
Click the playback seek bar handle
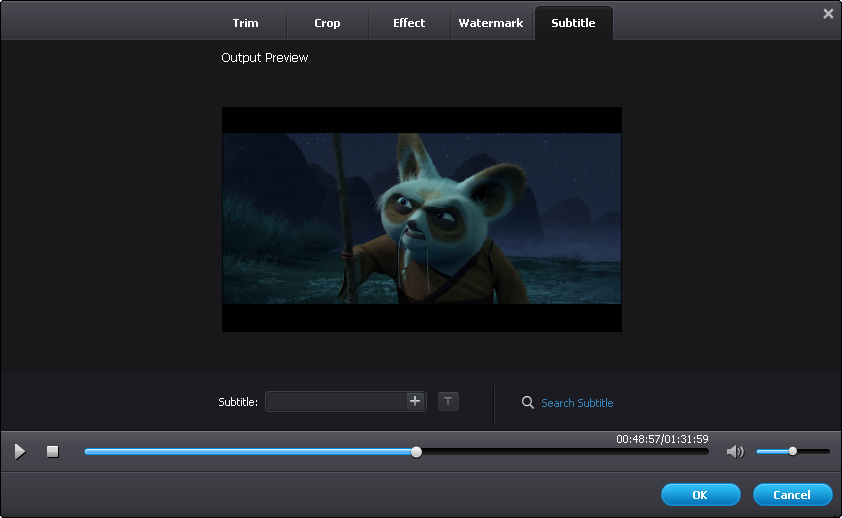coord(417,452)
